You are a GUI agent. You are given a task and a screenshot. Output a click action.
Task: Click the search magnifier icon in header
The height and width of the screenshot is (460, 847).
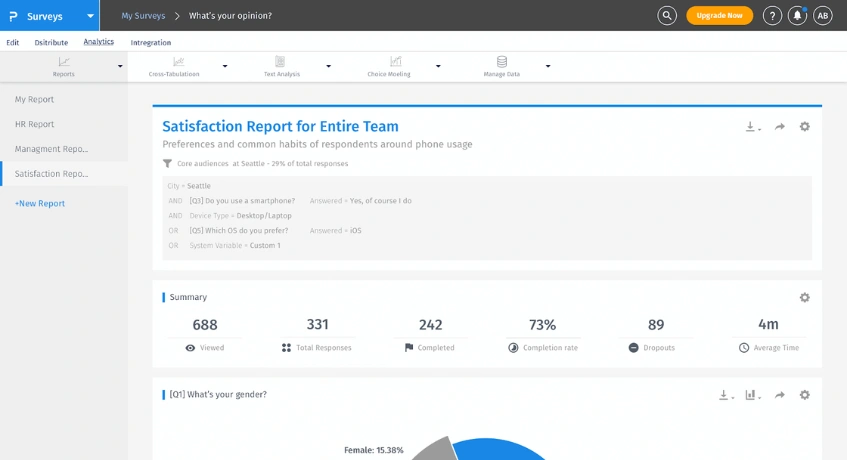click(x=667, y=15)
